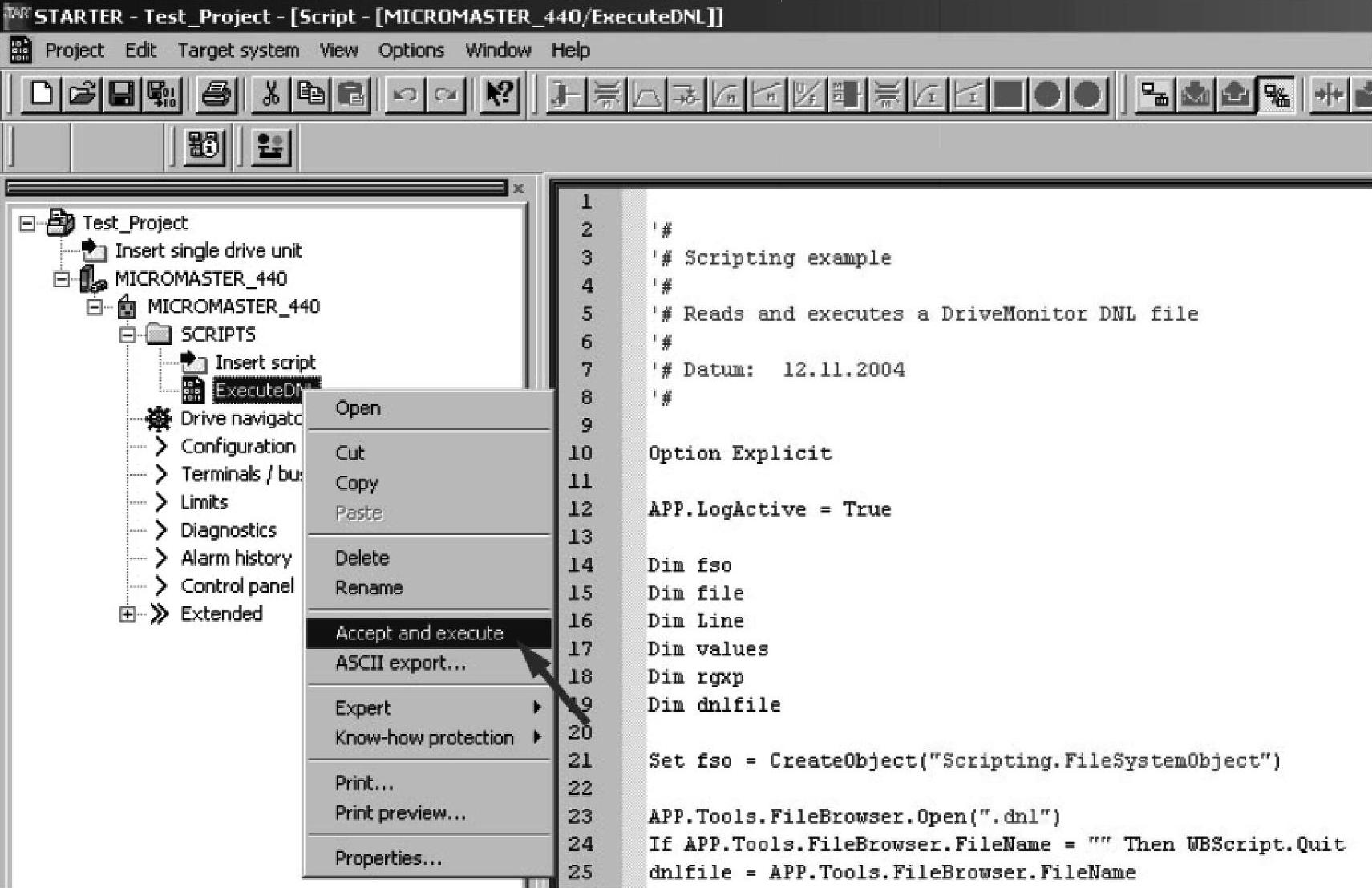
Task: Click the sloped line with M icon
Action: pyautogui.click(x=767, y=95)
